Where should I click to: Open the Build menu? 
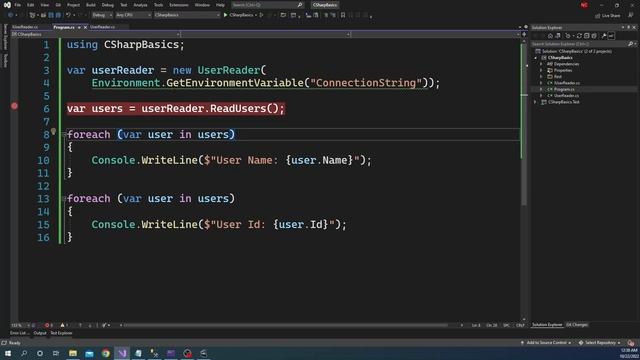91,5
